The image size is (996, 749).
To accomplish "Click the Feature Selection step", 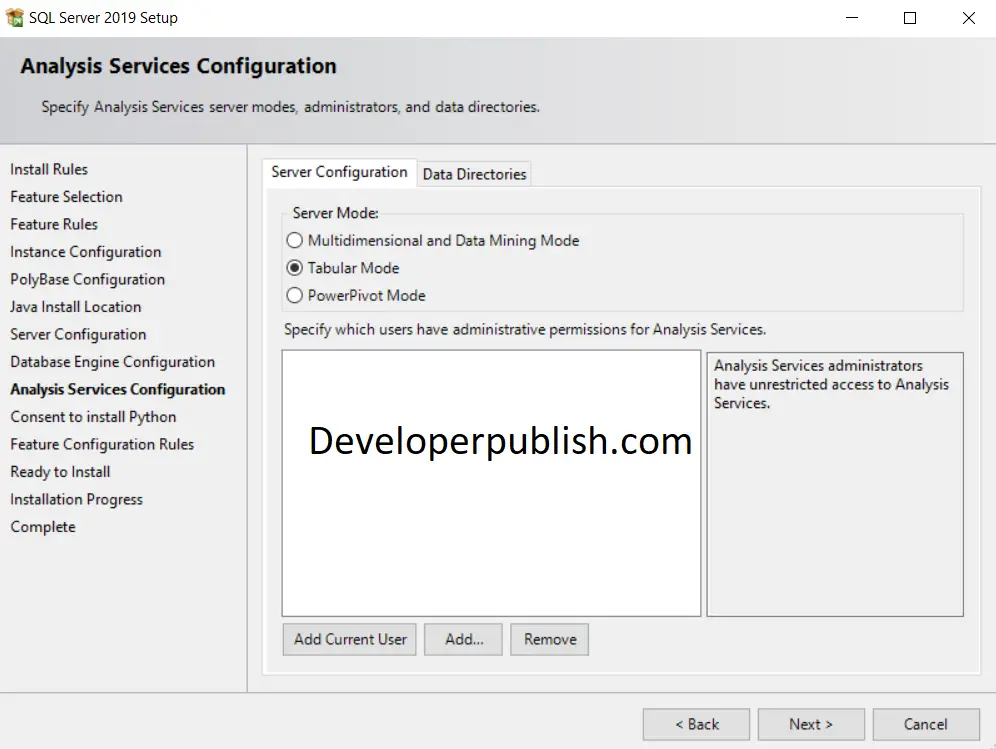I will (x=66, y=197).
